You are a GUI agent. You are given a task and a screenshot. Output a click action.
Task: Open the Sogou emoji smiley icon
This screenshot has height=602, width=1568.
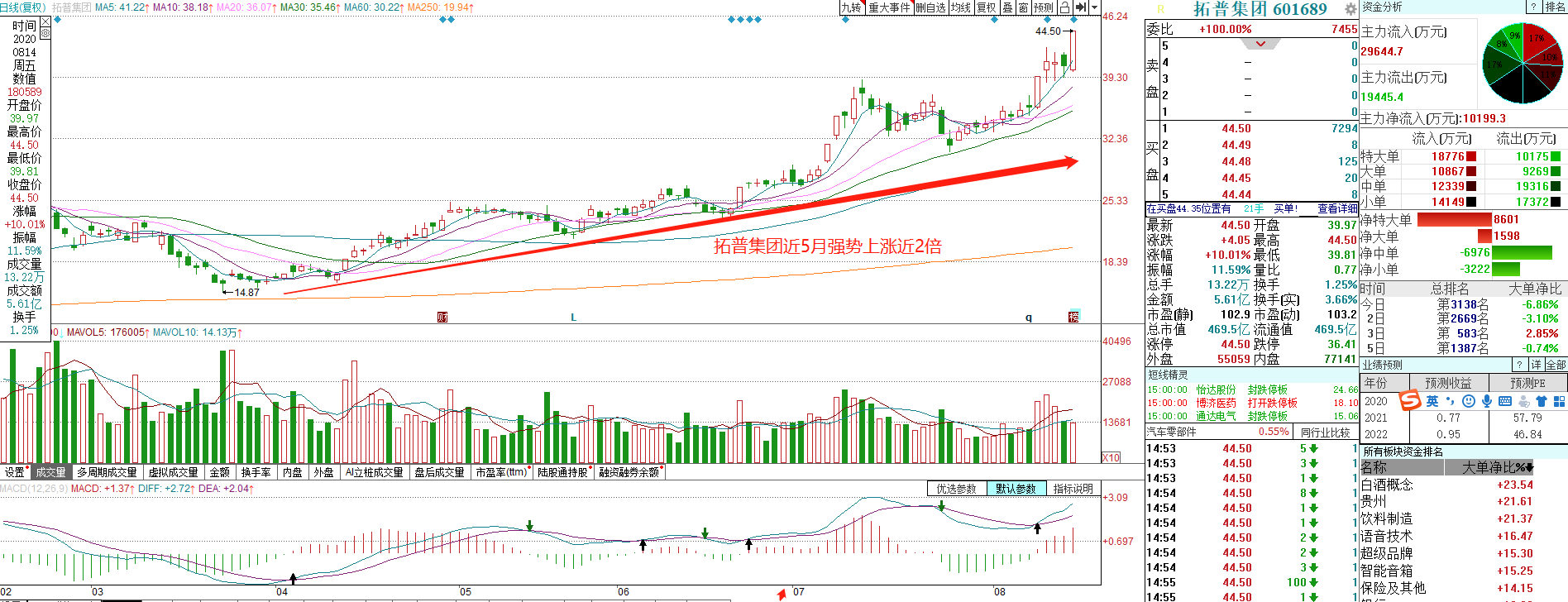click(1469, 401)
